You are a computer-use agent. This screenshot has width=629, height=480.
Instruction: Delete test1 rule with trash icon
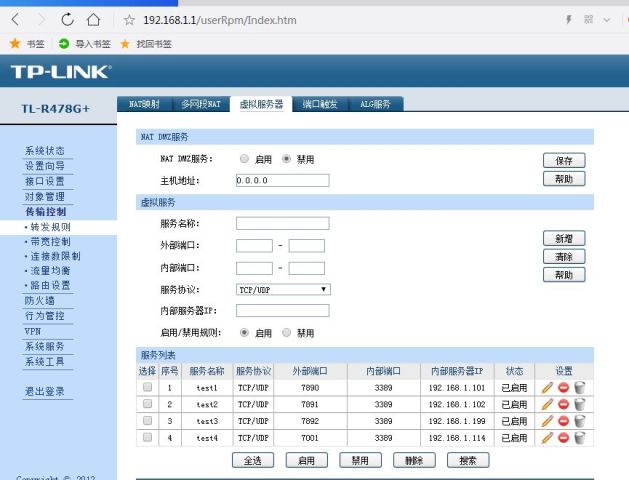pos(580,388)
